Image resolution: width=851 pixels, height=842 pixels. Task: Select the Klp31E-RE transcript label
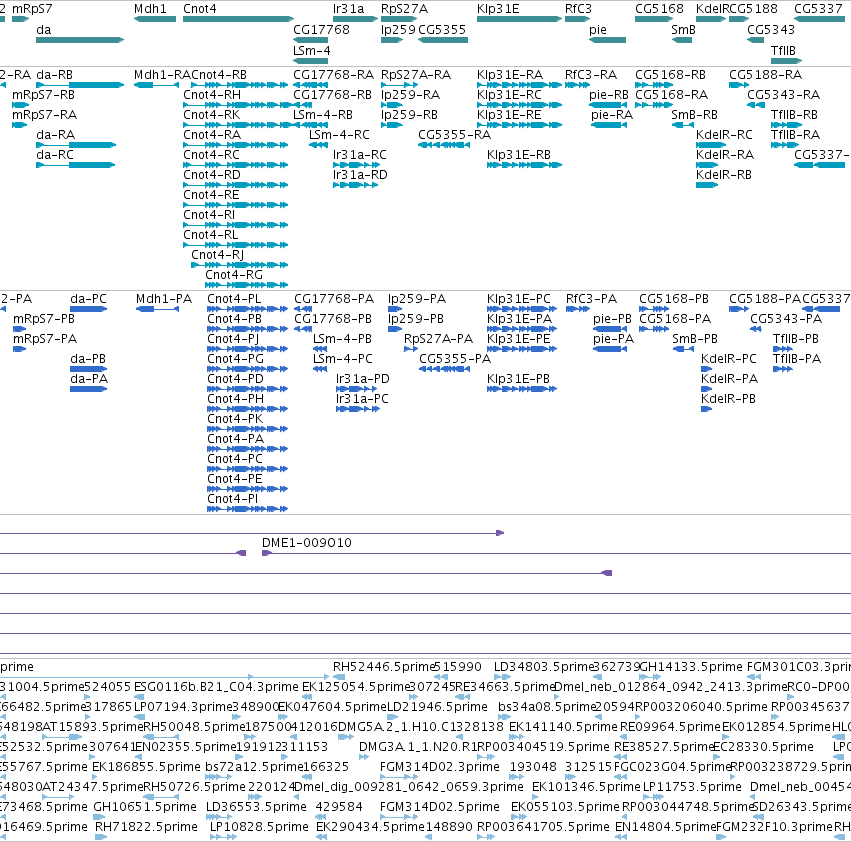tap(509, 115)
